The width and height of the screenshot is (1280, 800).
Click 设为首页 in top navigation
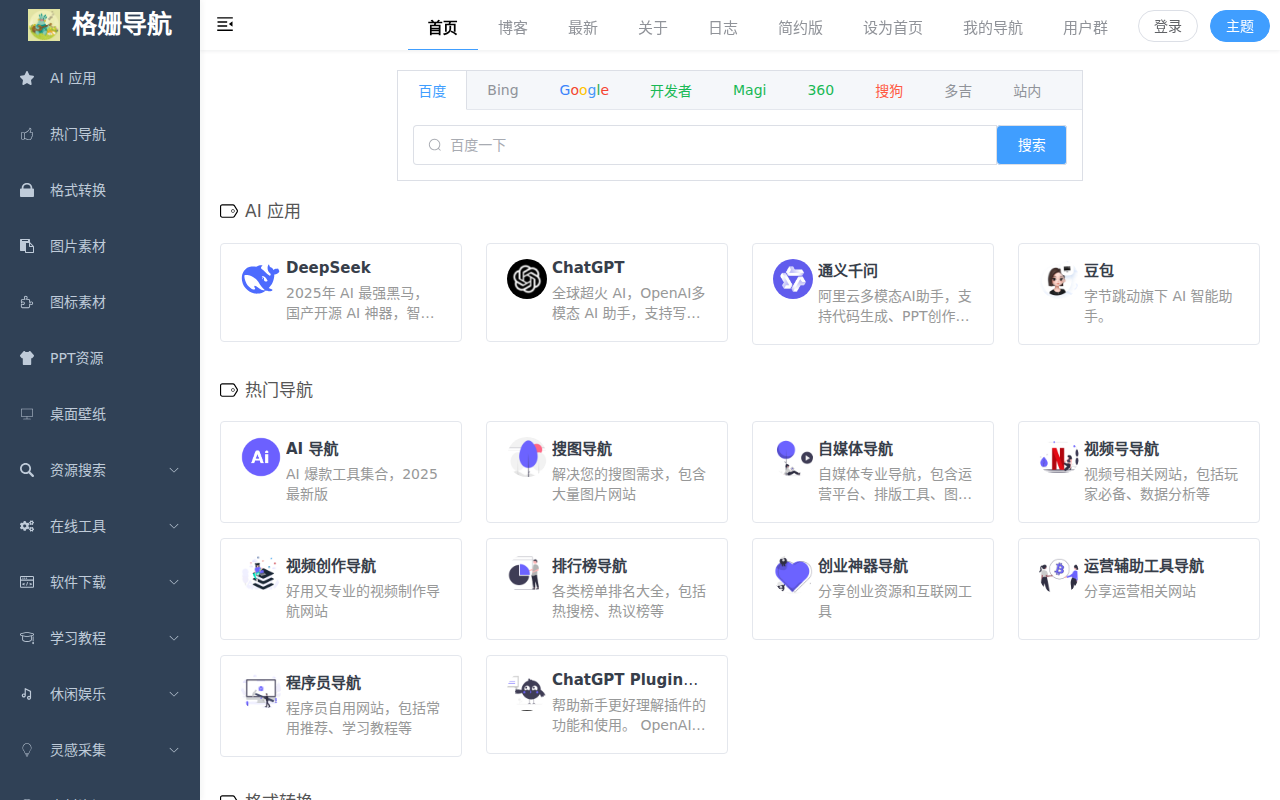point(893,28)
